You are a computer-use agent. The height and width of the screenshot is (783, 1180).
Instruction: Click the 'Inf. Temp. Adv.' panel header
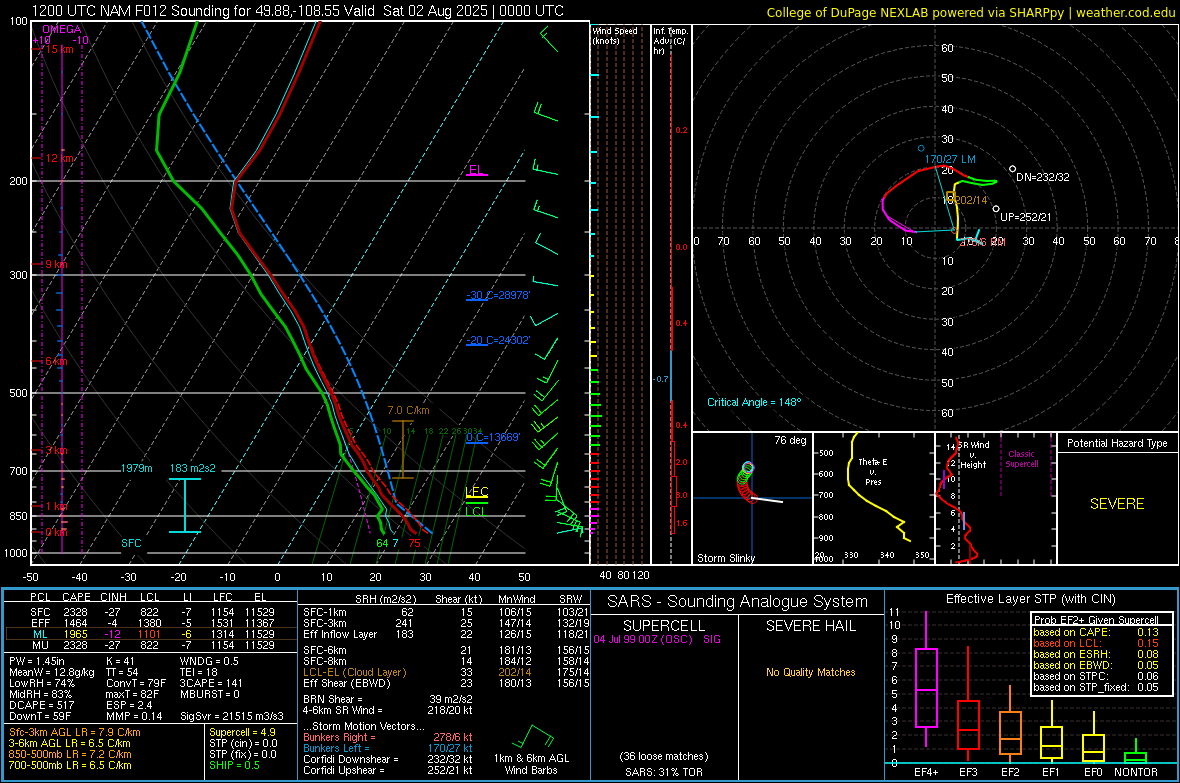click(x=669, y=41)
